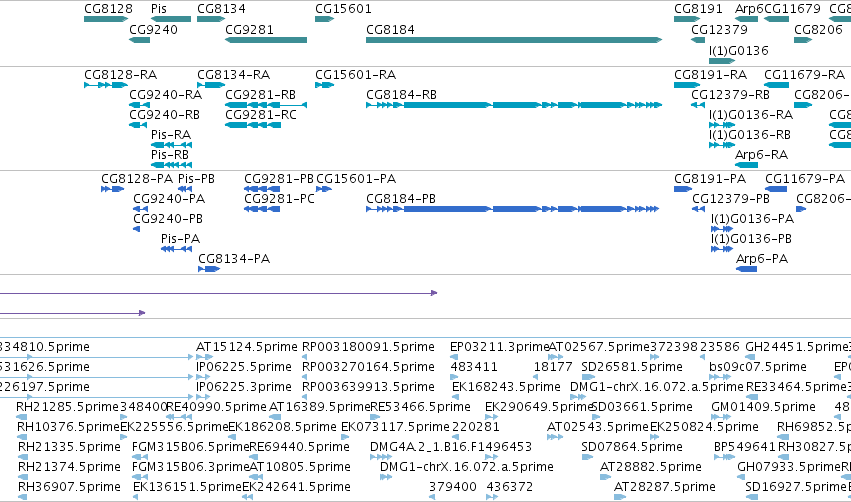This screenshot has width=851, height=502.
Task: Select the l(1)G0136 gene label
Action: (x=739, y=50)
